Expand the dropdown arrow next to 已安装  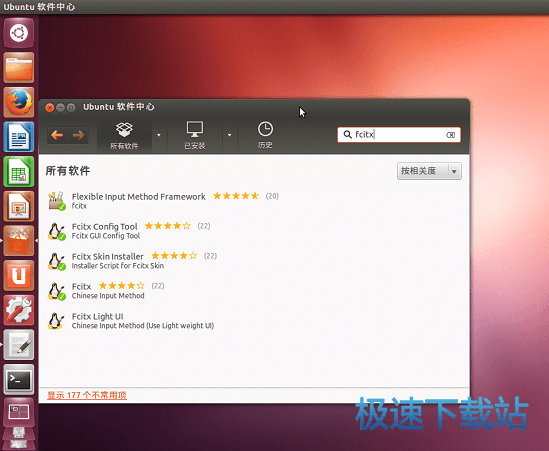tap(229, 135)
